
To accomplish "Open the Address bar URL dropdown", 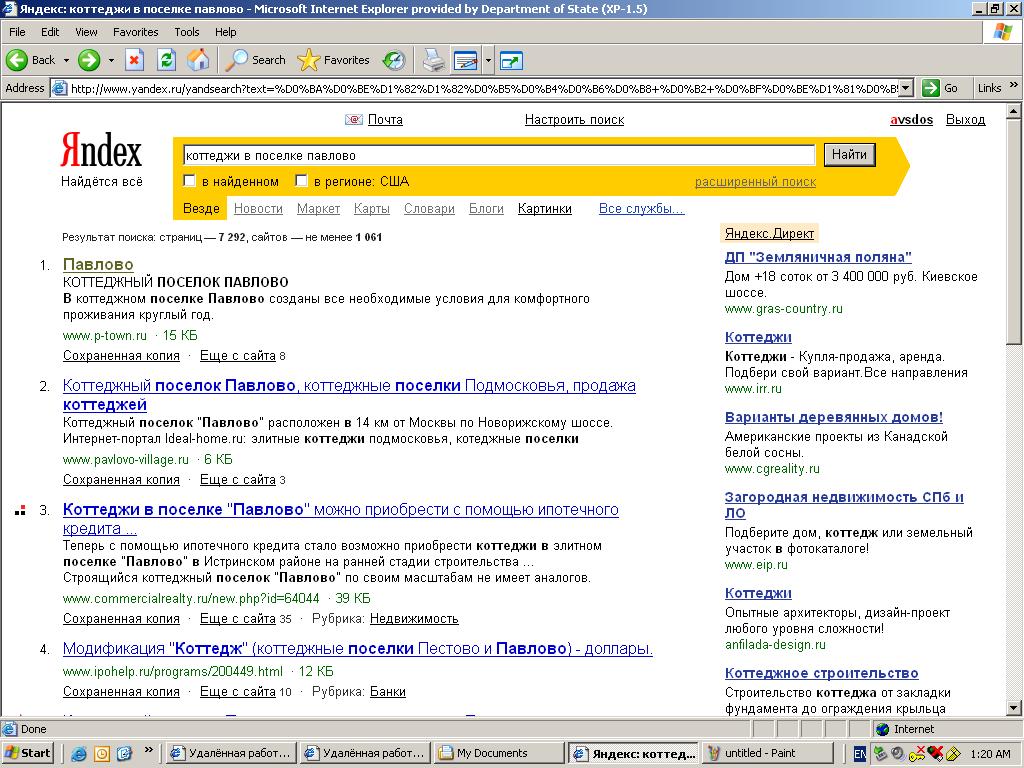I will point(906,88).
